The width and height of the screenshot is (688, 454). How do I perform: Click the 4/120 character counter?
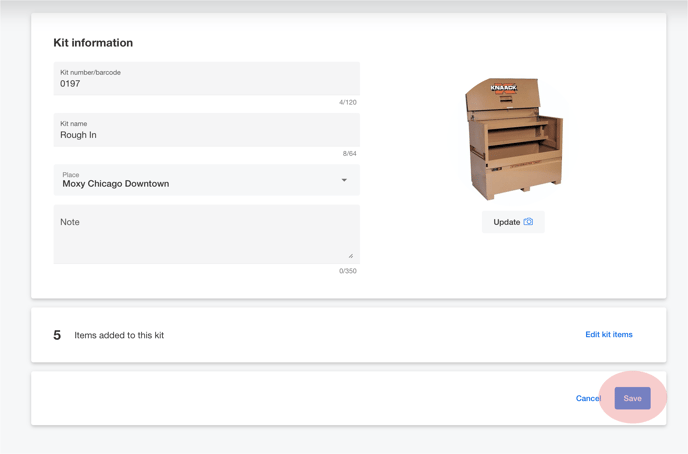pyautogui.click(x=348, y=102)
